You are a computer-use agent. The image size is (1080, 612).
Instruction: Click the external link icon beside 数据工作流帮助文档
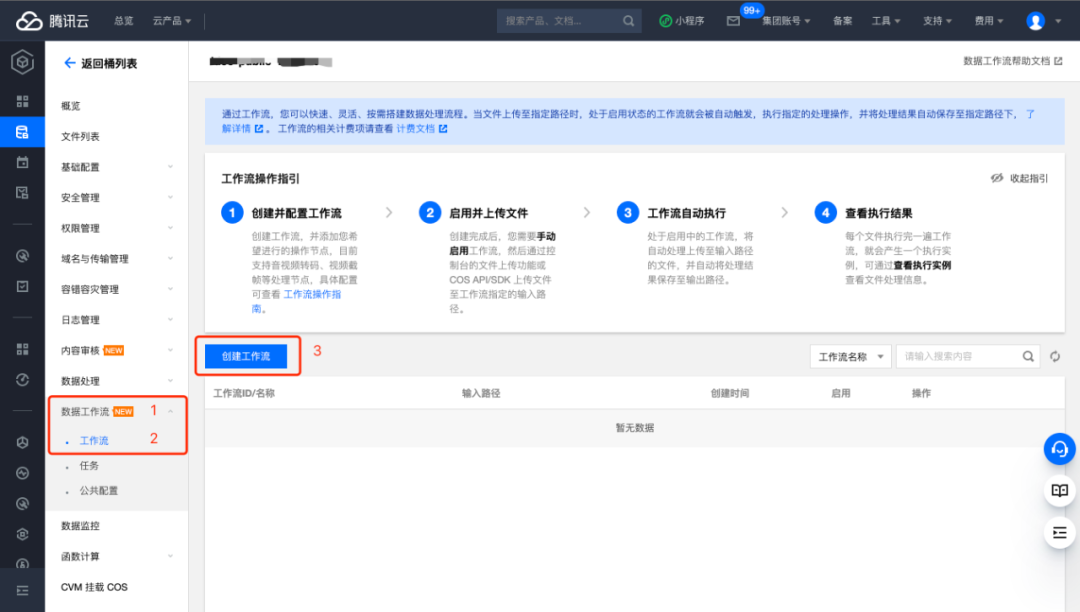tap(1058, 61)
